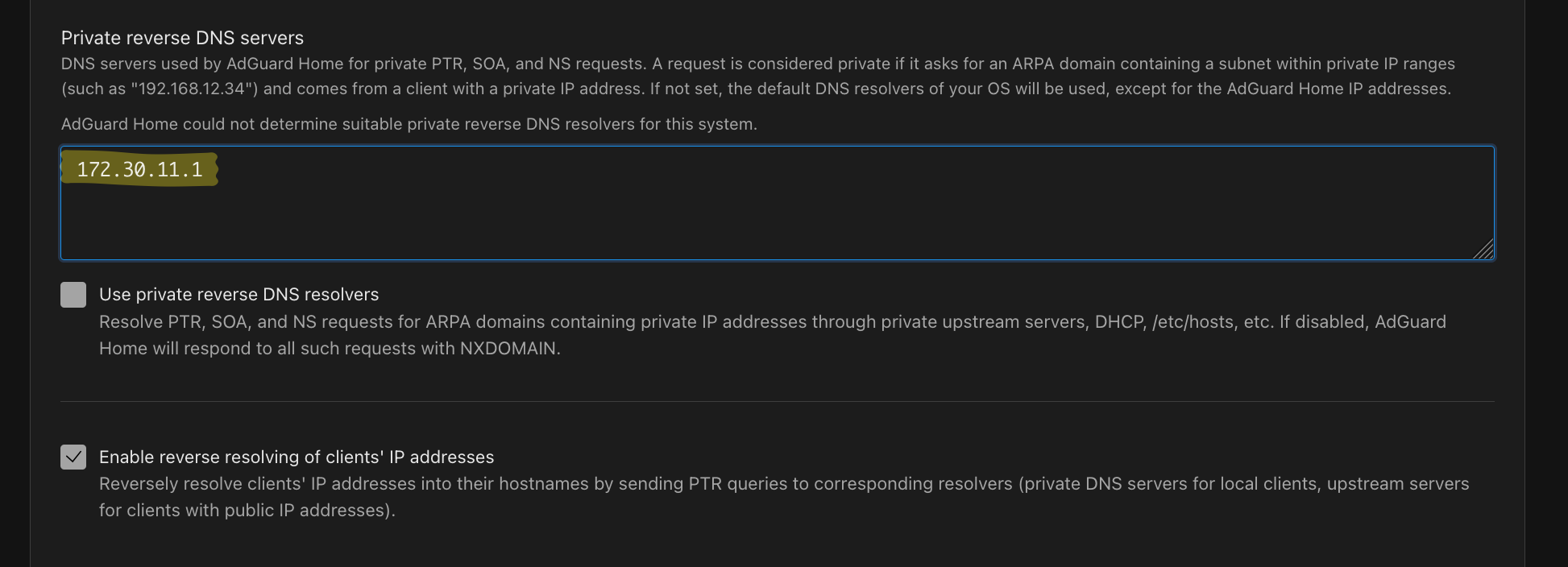This screenshot has height=567, width=1568.
Task: Enable the Use private reverse DNS resolvers checkbox
Action: click(x=73, y=295)
